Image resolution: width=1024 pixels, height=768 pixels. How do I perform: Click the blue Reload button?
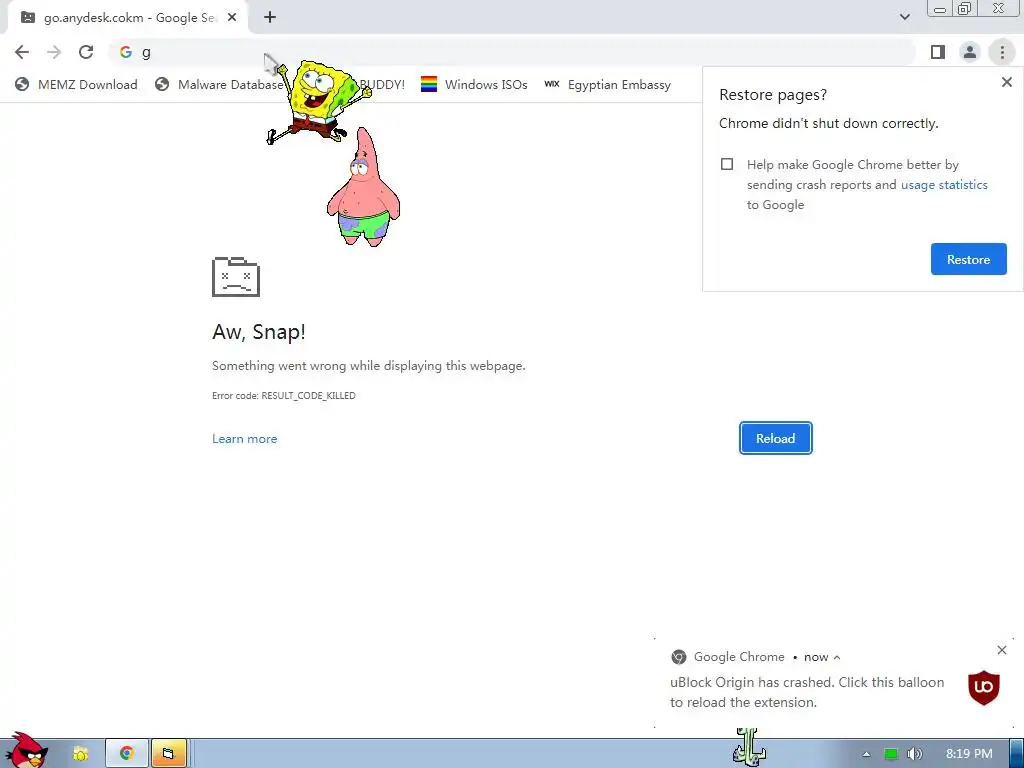tap(776, 438)
